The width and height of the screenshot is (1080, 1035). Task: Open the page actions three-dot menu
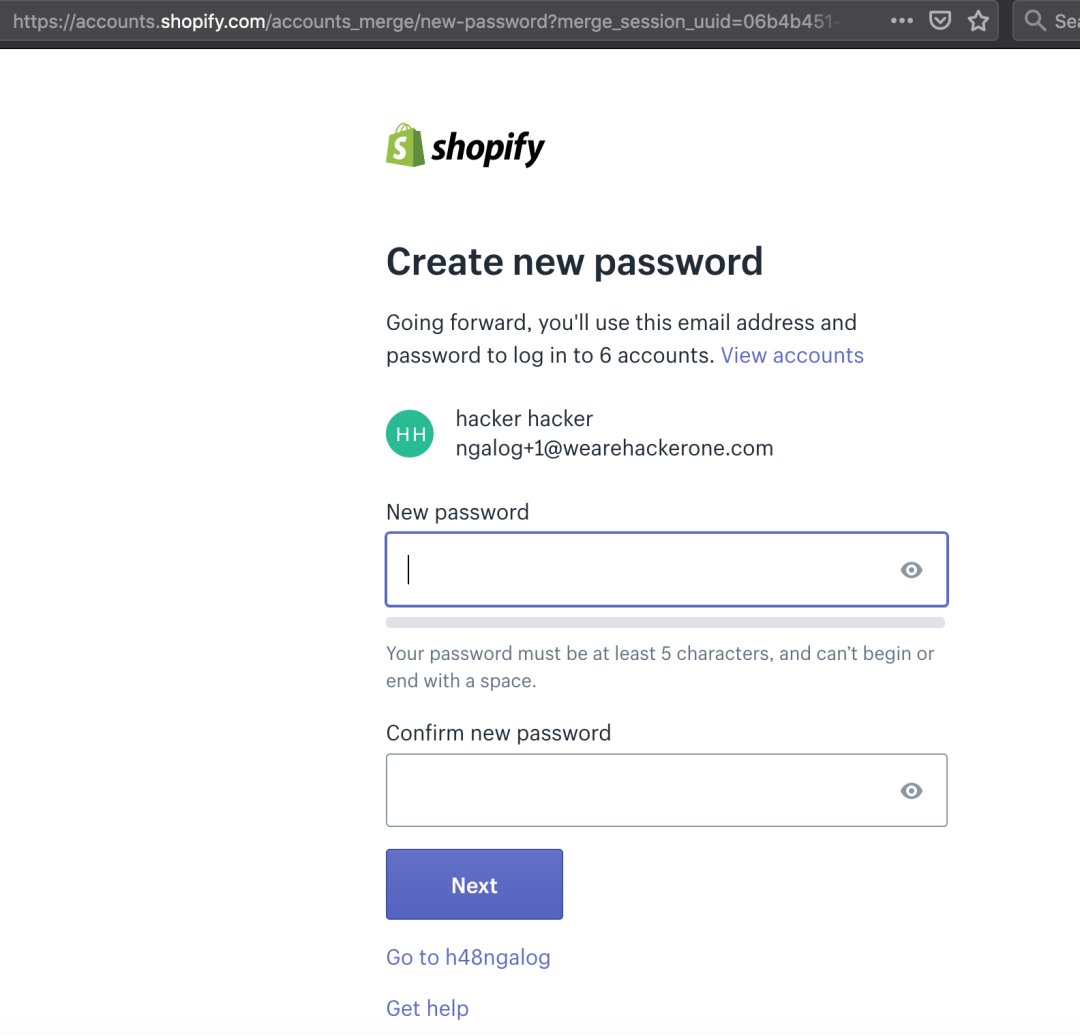point(901,20)
